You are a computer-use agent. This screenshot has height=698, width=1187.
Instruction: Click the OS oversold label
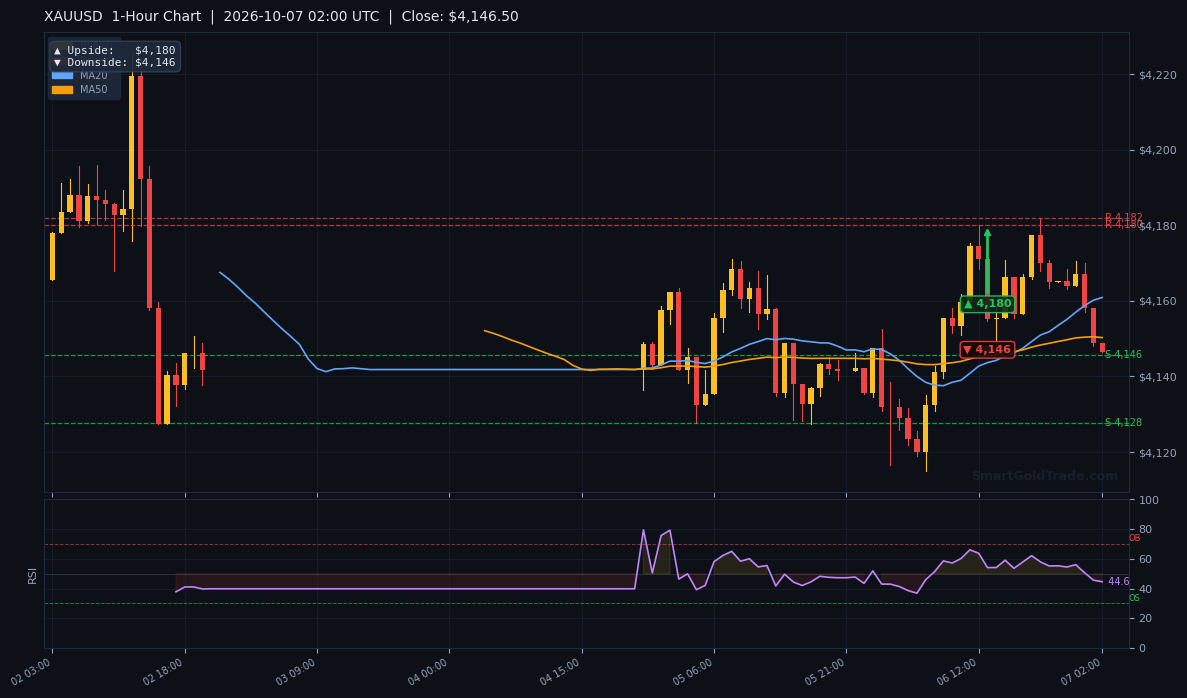(1134, 598)
